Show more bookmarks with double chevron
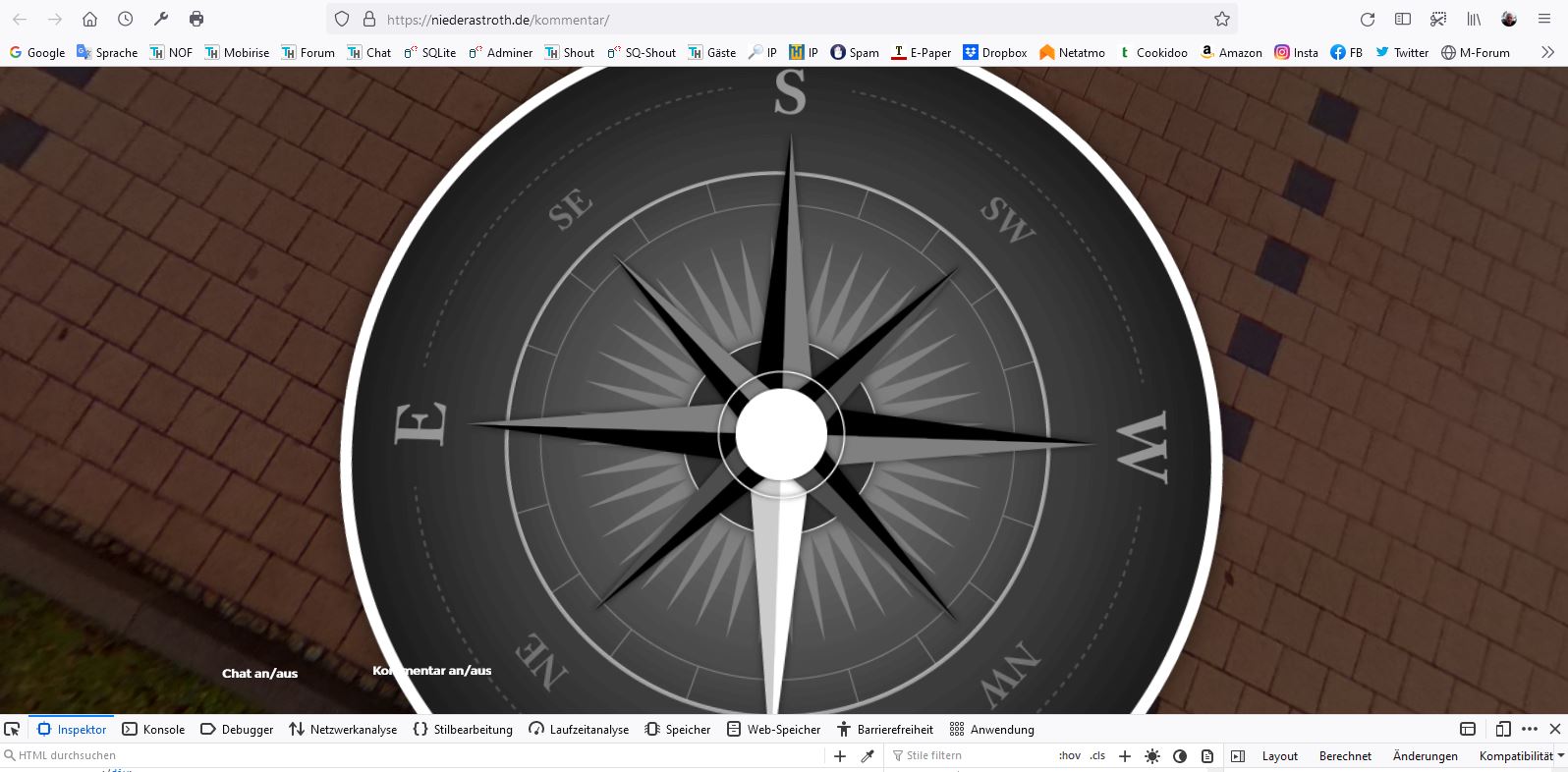The width and height of the screenshot is (1568, 772). 1547,52
